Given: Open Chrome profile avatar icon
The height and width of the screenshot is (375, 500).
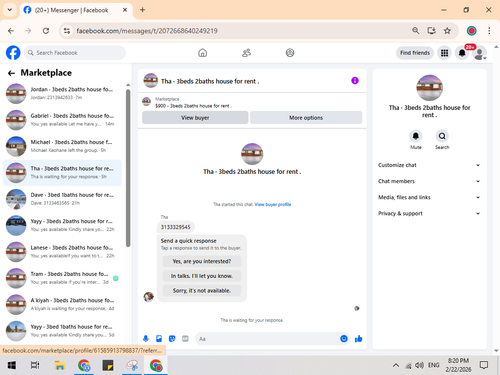Looking at the screenshot, I should pyautogui.click(x=471, y=31).
